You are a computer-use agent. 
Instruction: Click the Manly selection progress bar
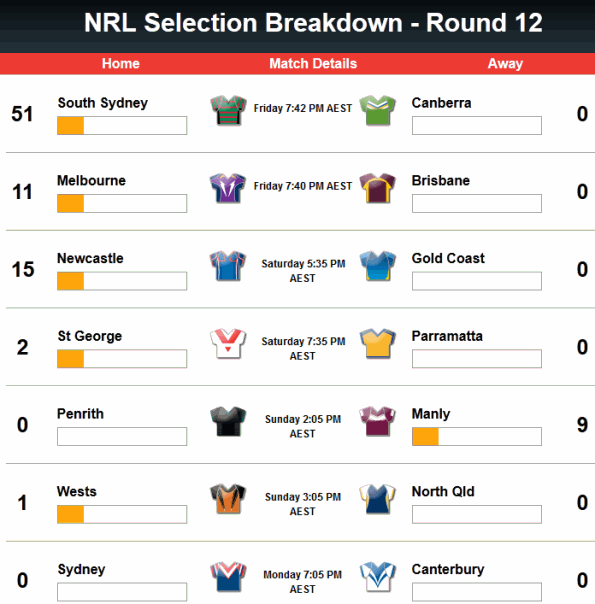click(477, 436)
